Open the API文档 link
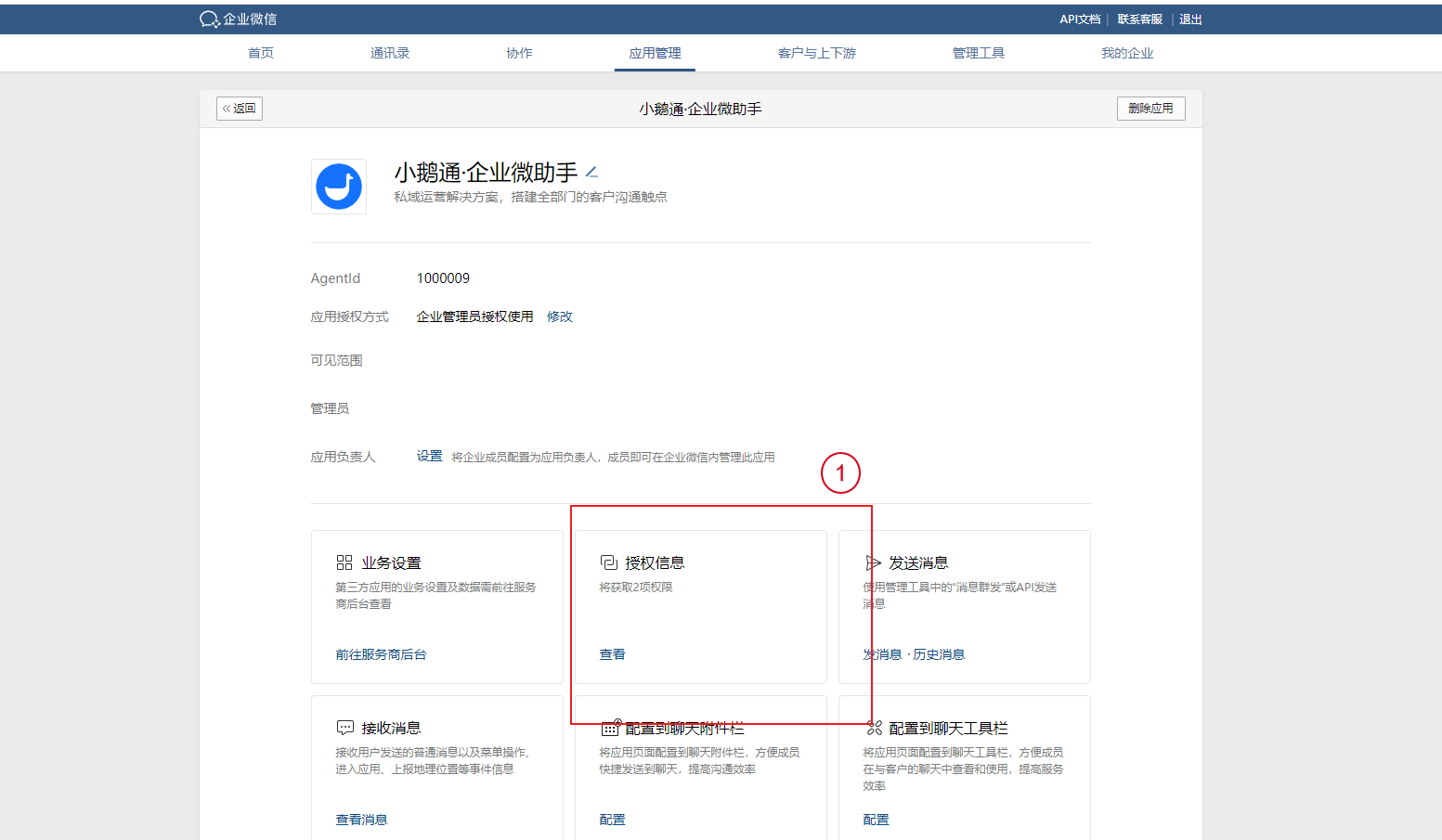 pos(1080,19)
